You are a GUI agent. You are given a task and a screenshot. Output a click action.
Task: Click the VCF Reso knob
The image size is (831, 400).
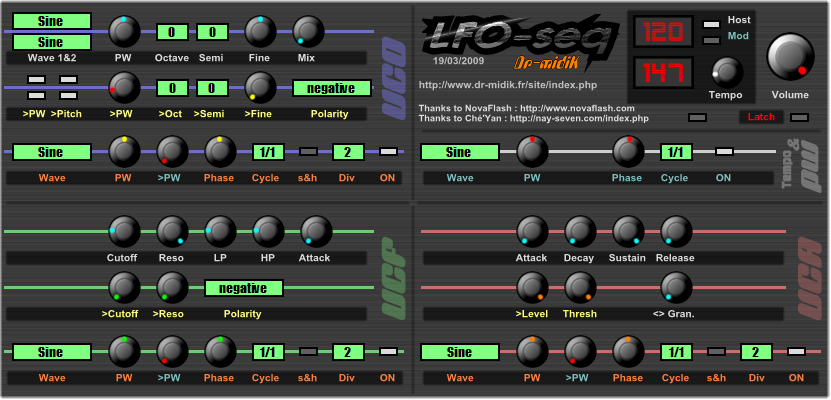(172, 232)
